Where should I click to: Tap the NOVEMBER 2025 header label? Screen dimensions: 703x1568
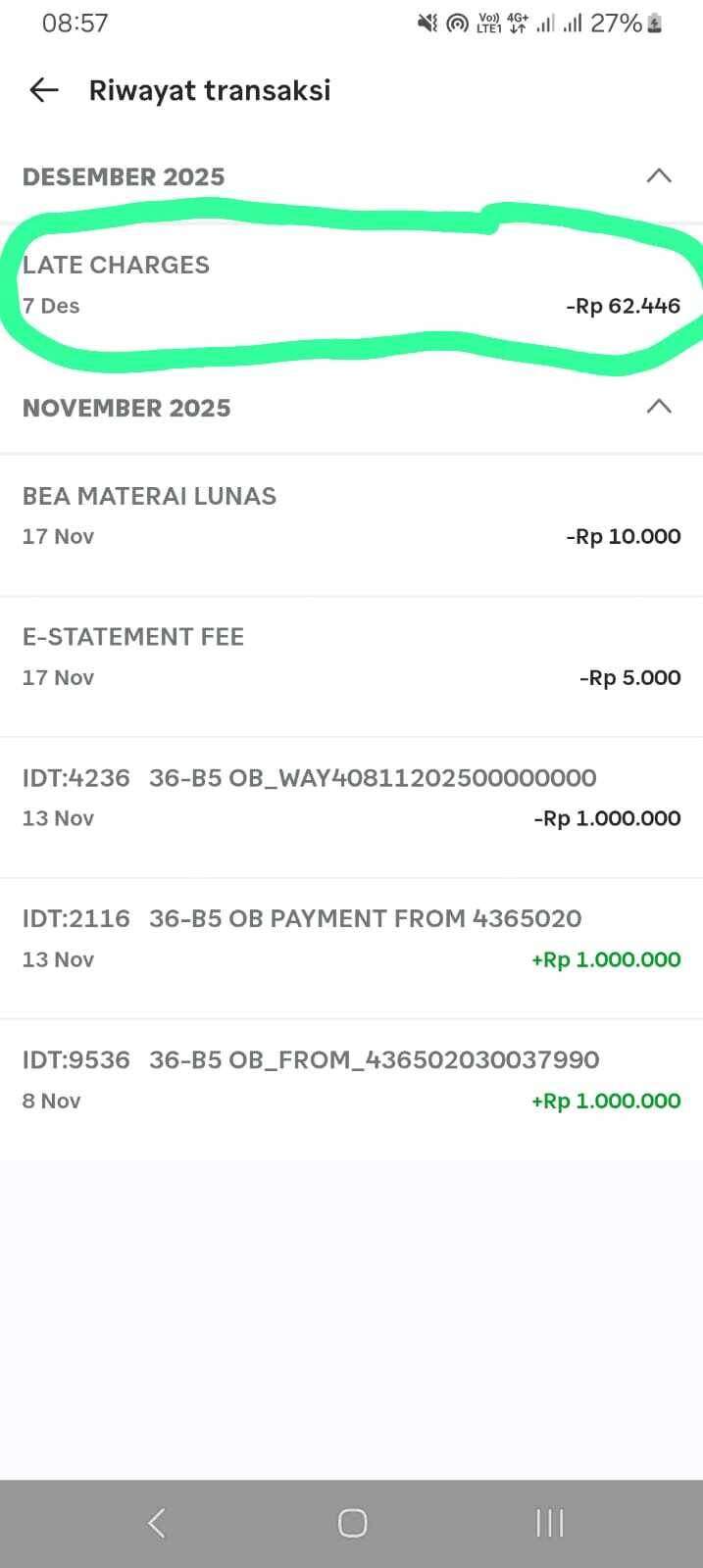(x=126, y=408)
